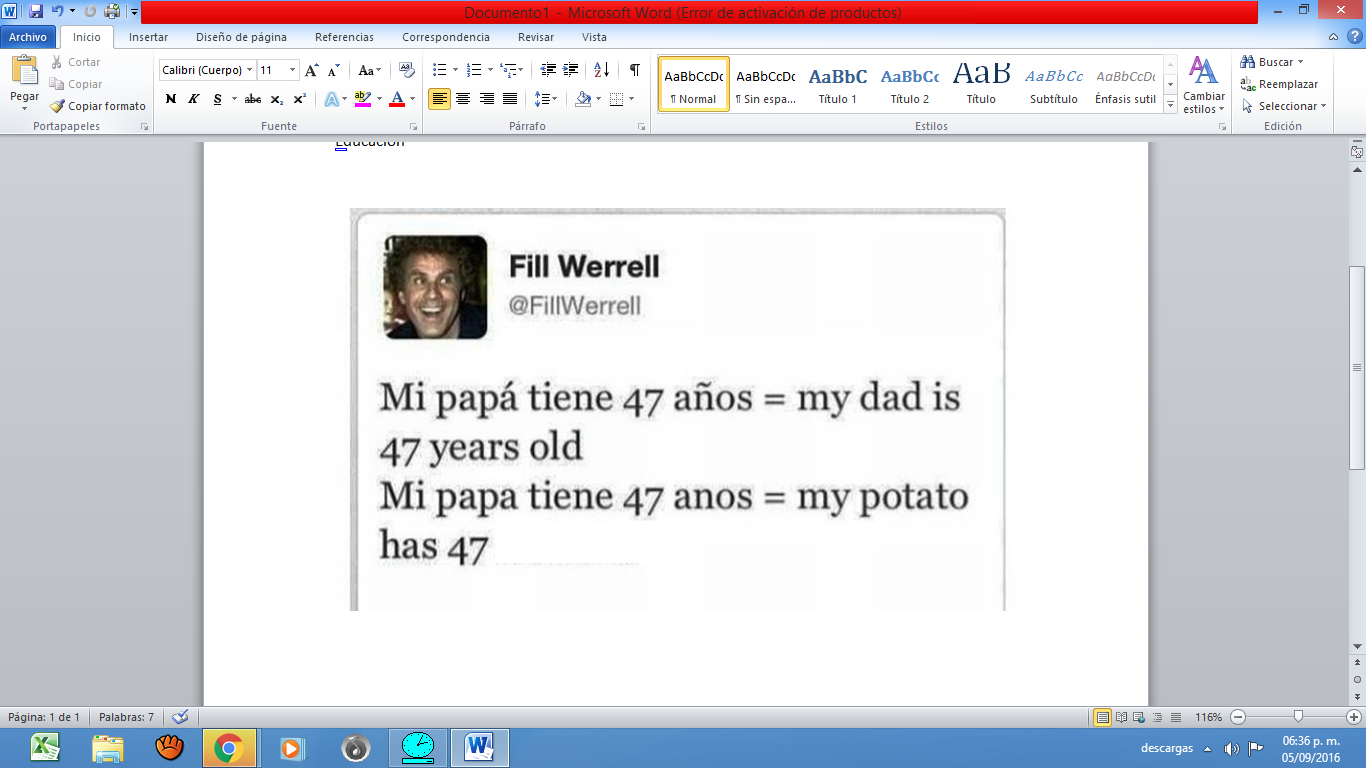This screenshot has height=768, width=1366.
Task: Toggle bold with the N button
Action: pos(170,99)
